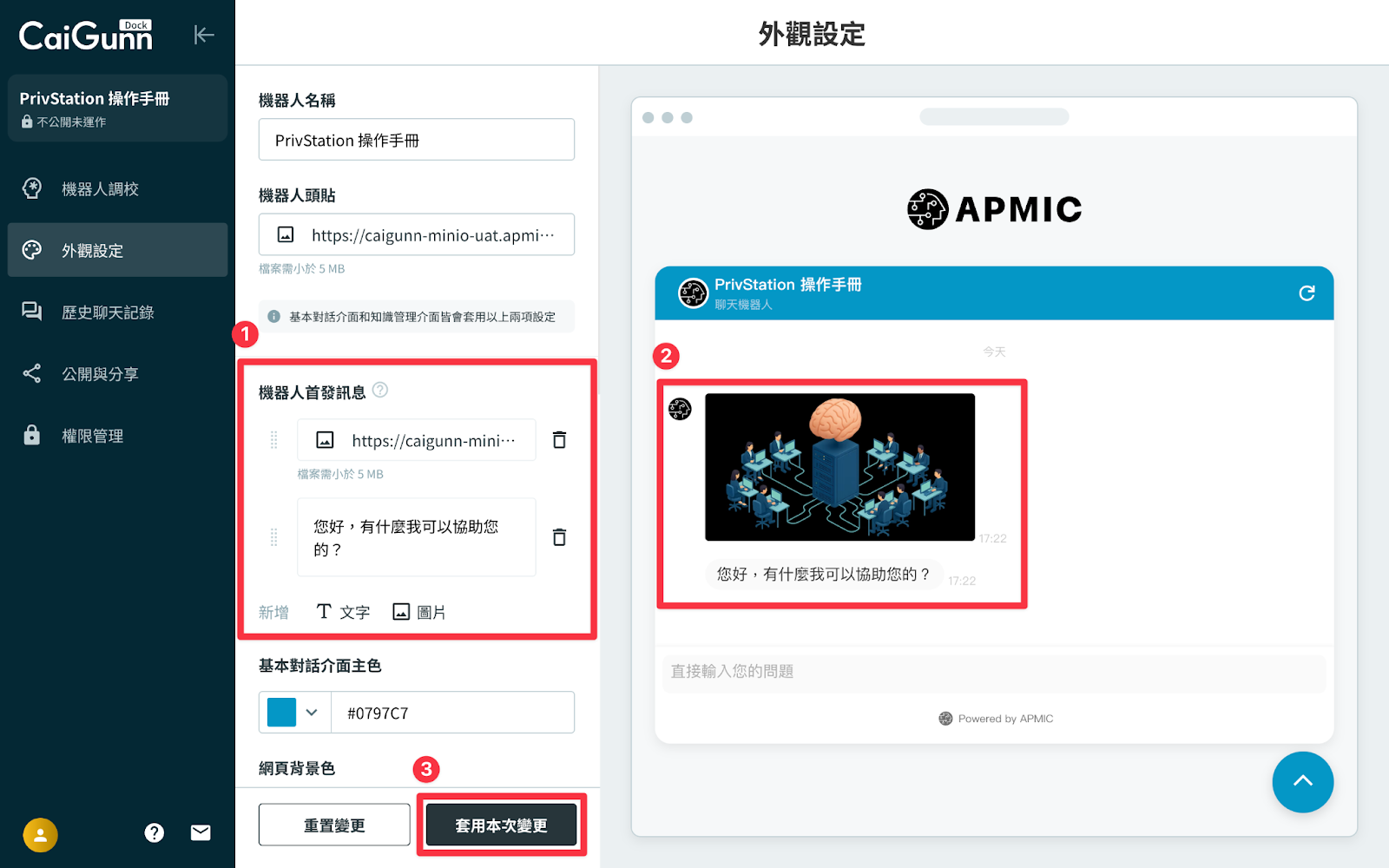Add a new 圖片 greeting message
Screen dimensions: 1389x868
419,612
